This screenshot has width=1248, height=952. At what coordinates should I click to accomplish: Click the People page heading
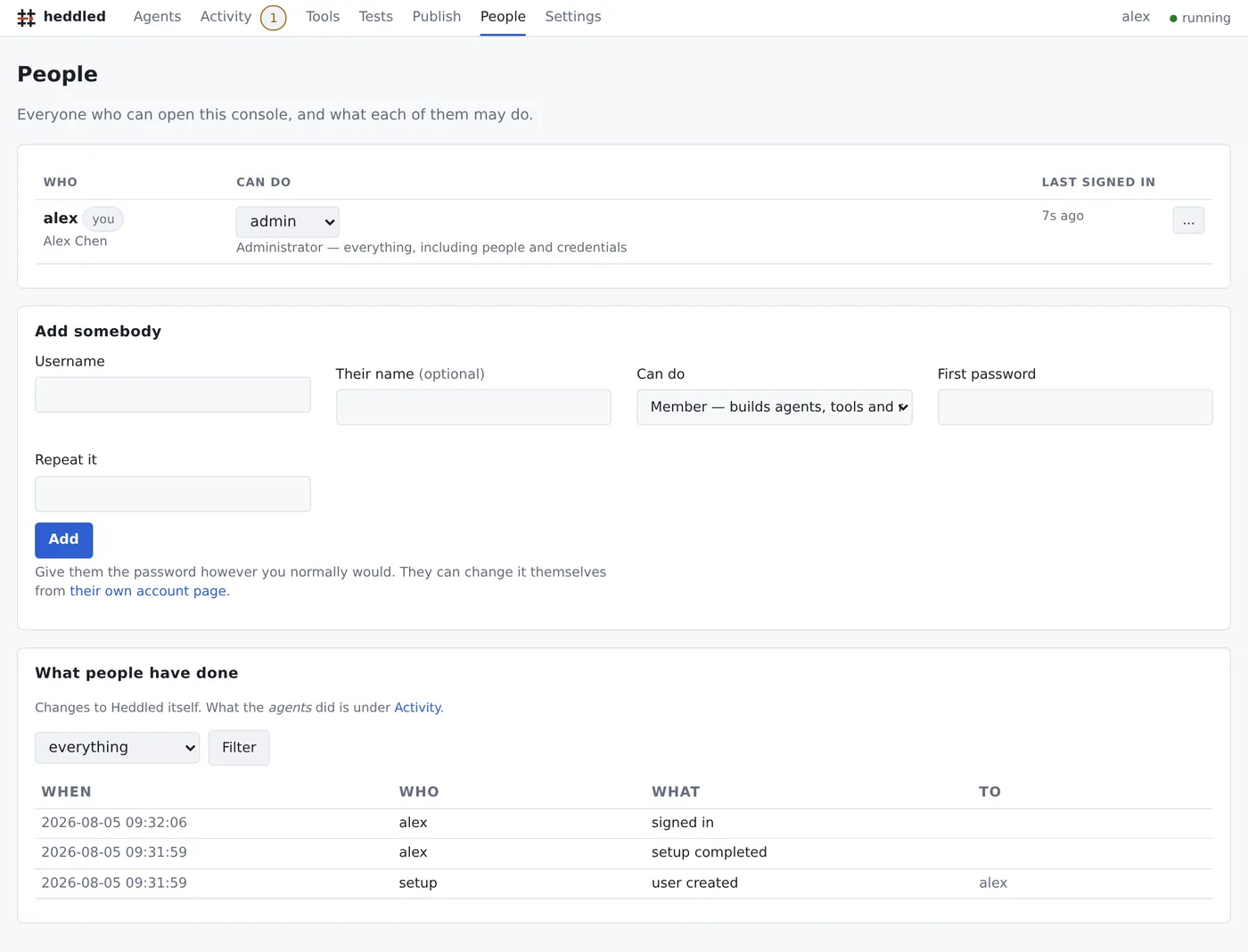click(x=57, y=75)
